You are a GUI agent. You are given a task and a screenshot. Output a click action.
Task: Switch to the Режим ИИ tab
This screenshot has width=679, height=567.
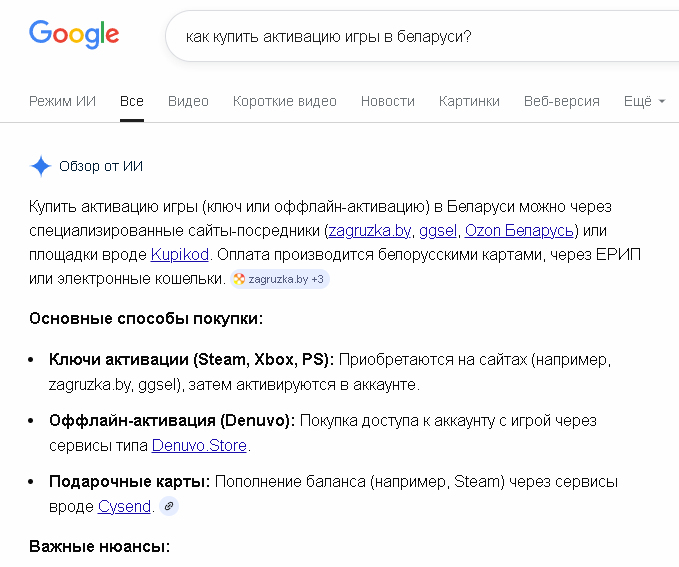(x=62, y=101)
